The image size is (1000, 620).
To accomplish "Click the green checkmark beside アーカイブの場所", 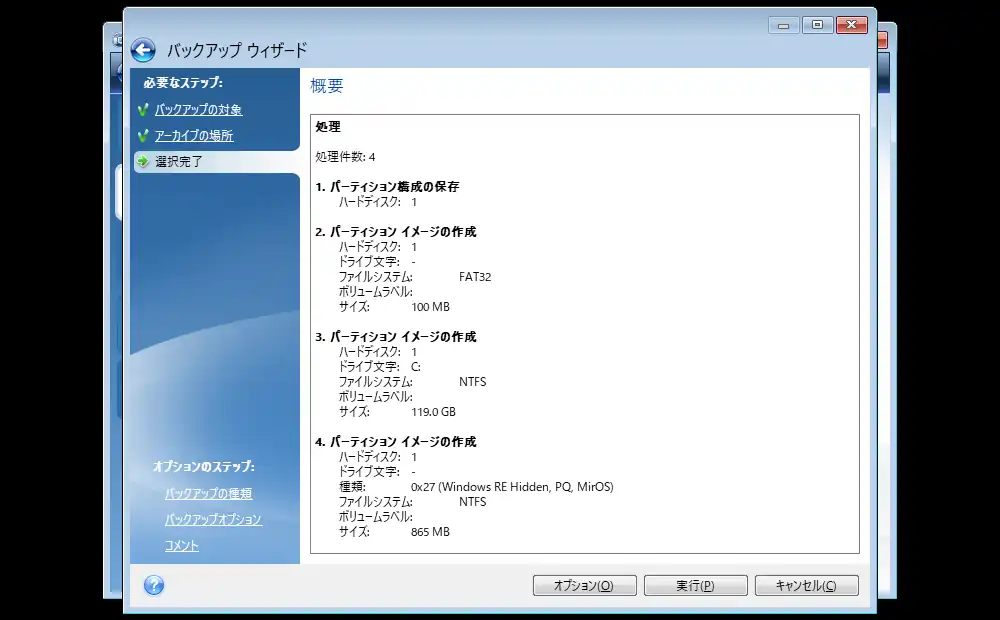I will 143,136.
